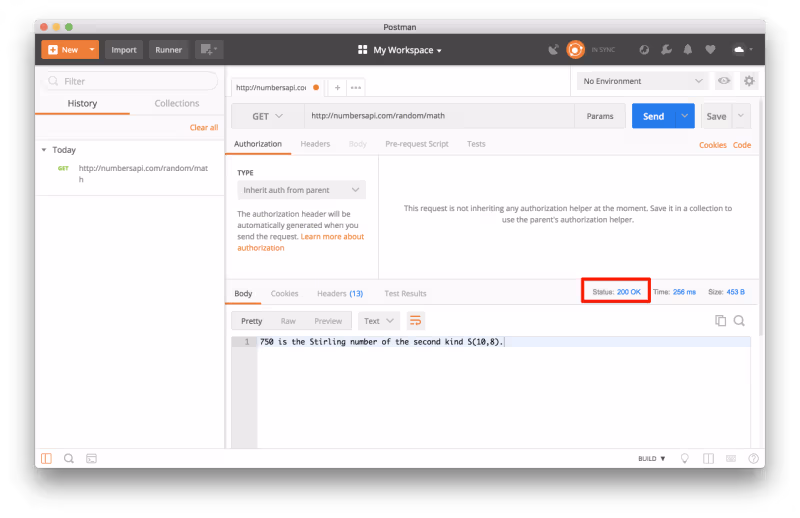Open the cloud account menu
The width and height of the screenshot is (800, 518).
pyautogui.click(x=742, y=50)
